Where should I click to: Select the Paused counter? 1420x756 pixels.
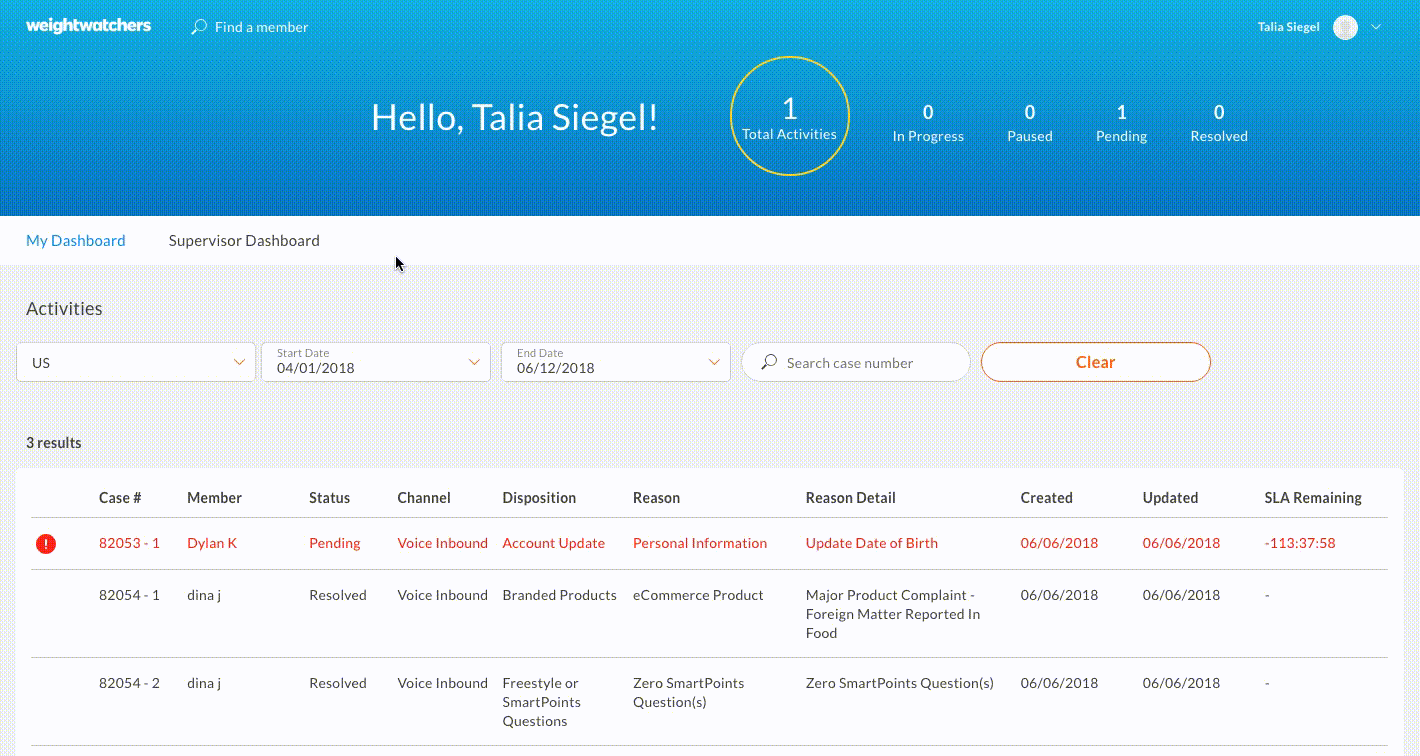pyautogui.click(x=1030, y=123)
